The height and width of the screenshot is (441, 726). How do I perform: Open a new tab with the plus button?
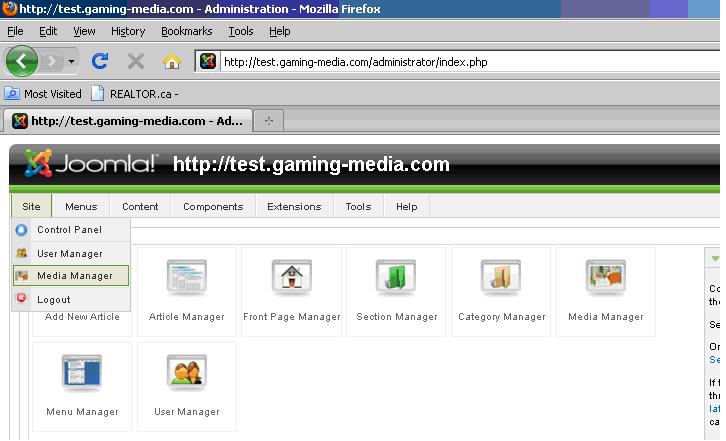269,121
